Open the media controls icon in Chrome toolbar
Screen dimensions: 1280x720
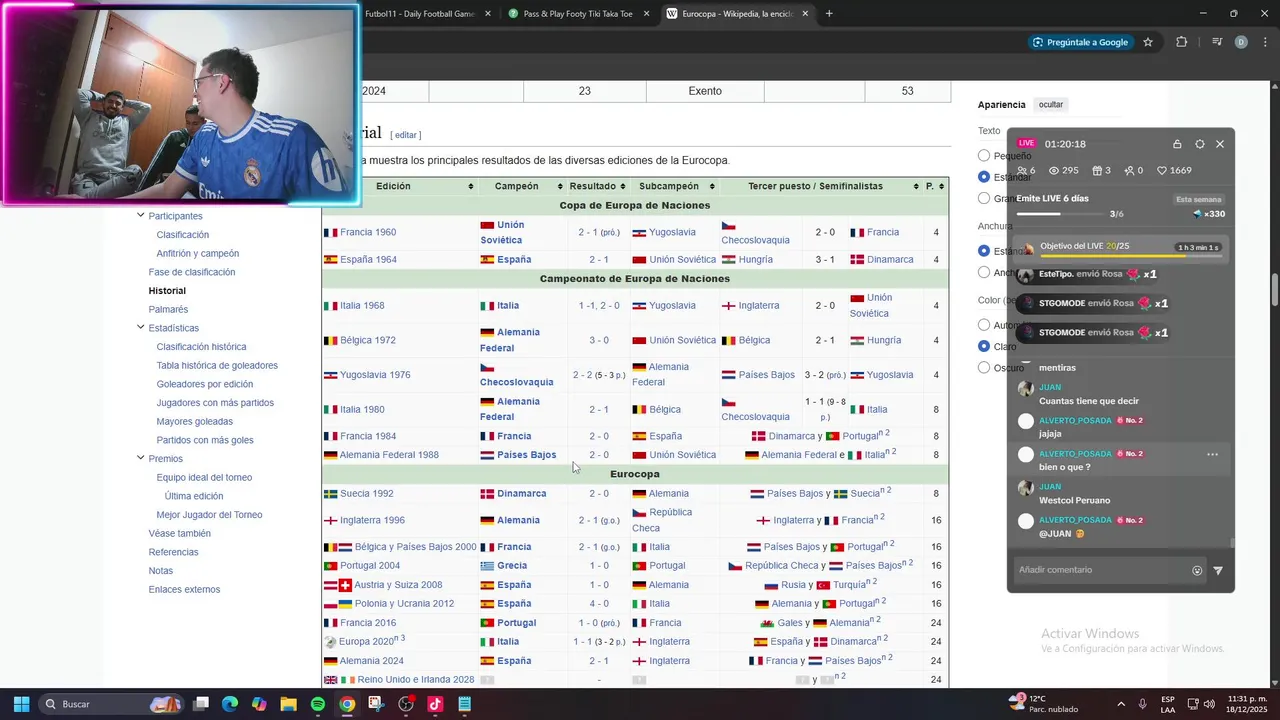pos(1217,42)
